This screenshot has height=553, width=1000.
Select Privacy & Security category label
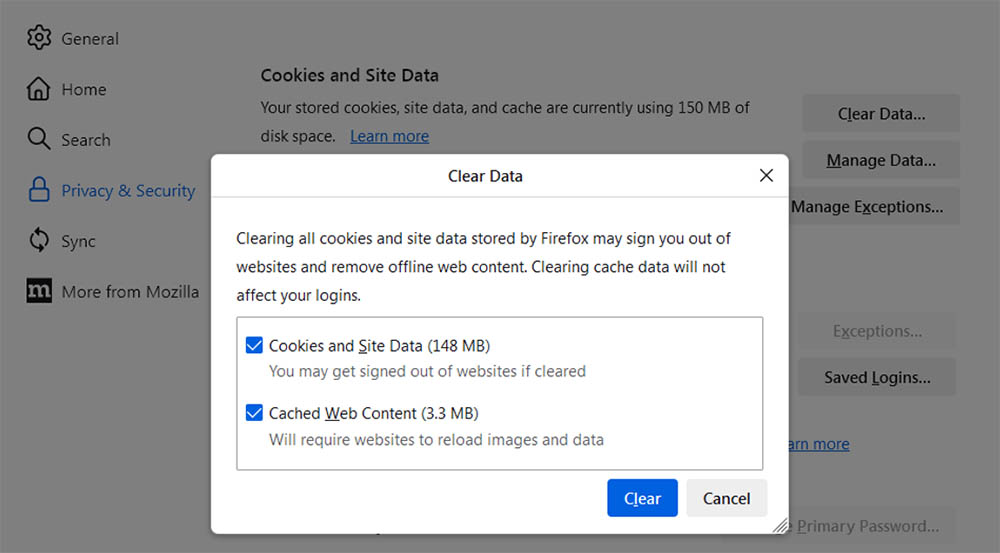[x=128, y=191]
